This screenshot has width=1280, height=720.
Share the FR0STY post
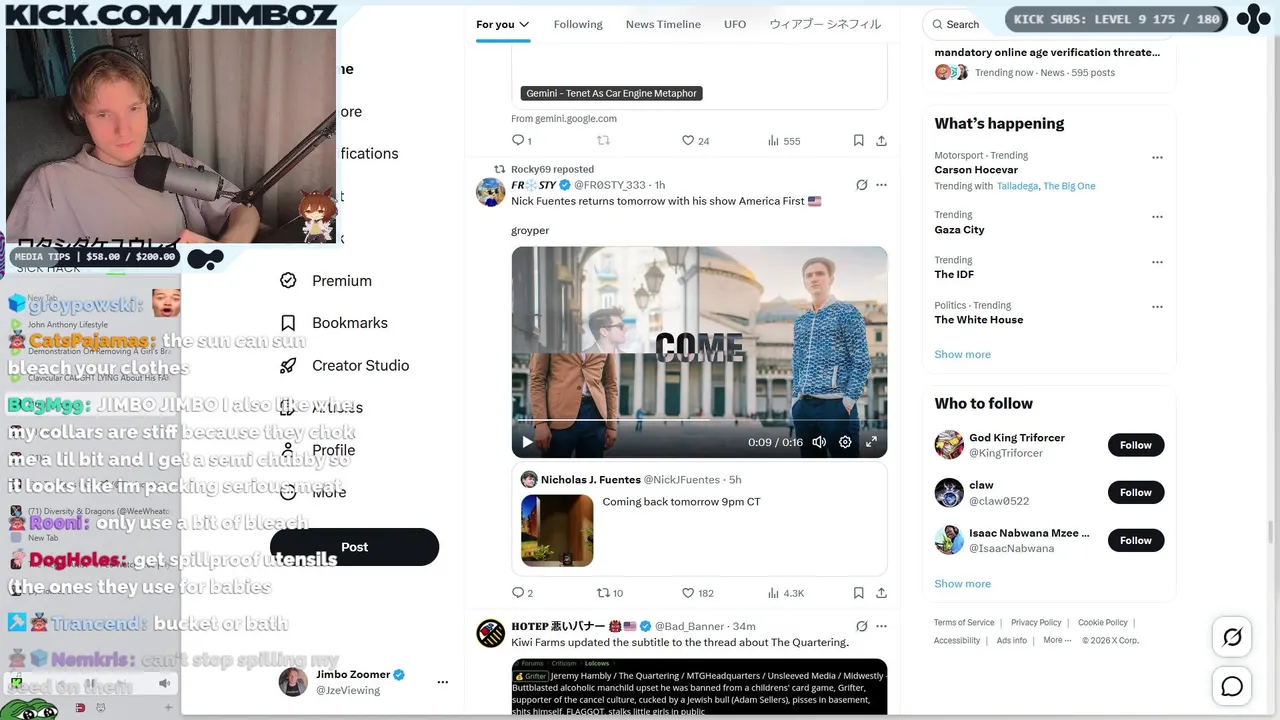coord(881,593)
